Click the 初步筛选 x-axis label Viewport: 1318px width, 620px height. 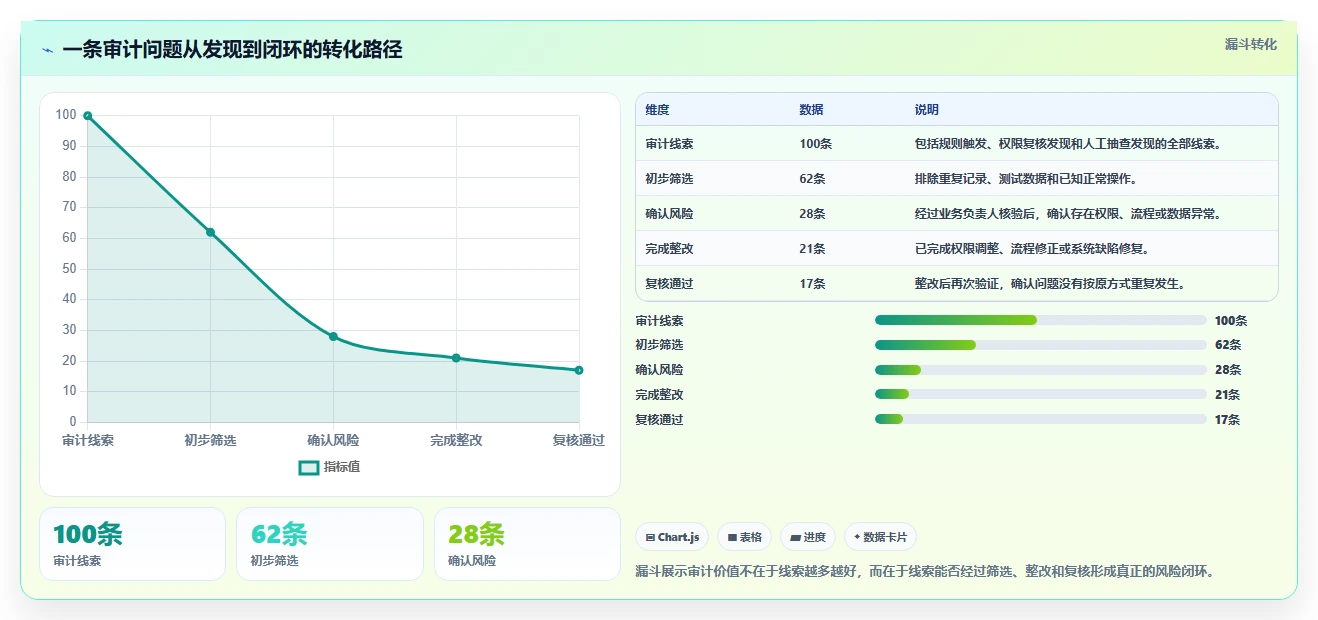pos(210,440)
